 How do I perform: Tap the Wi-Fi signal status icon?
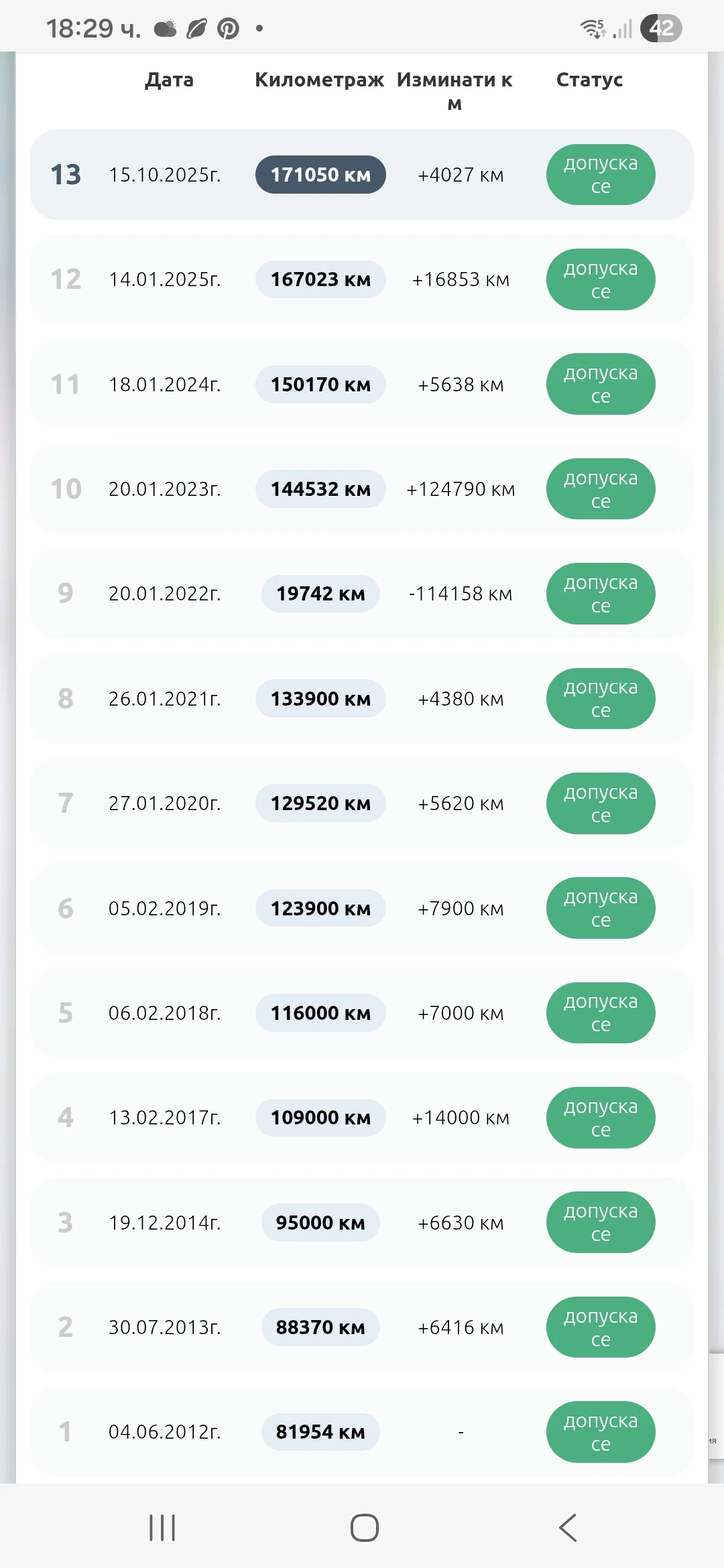pos(593,28)
